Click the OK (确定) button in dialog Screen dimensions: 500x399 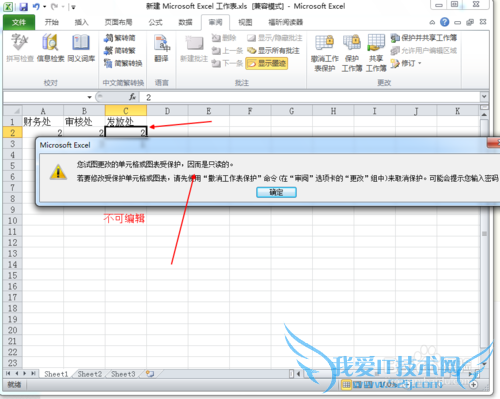(x=276, y=192)
